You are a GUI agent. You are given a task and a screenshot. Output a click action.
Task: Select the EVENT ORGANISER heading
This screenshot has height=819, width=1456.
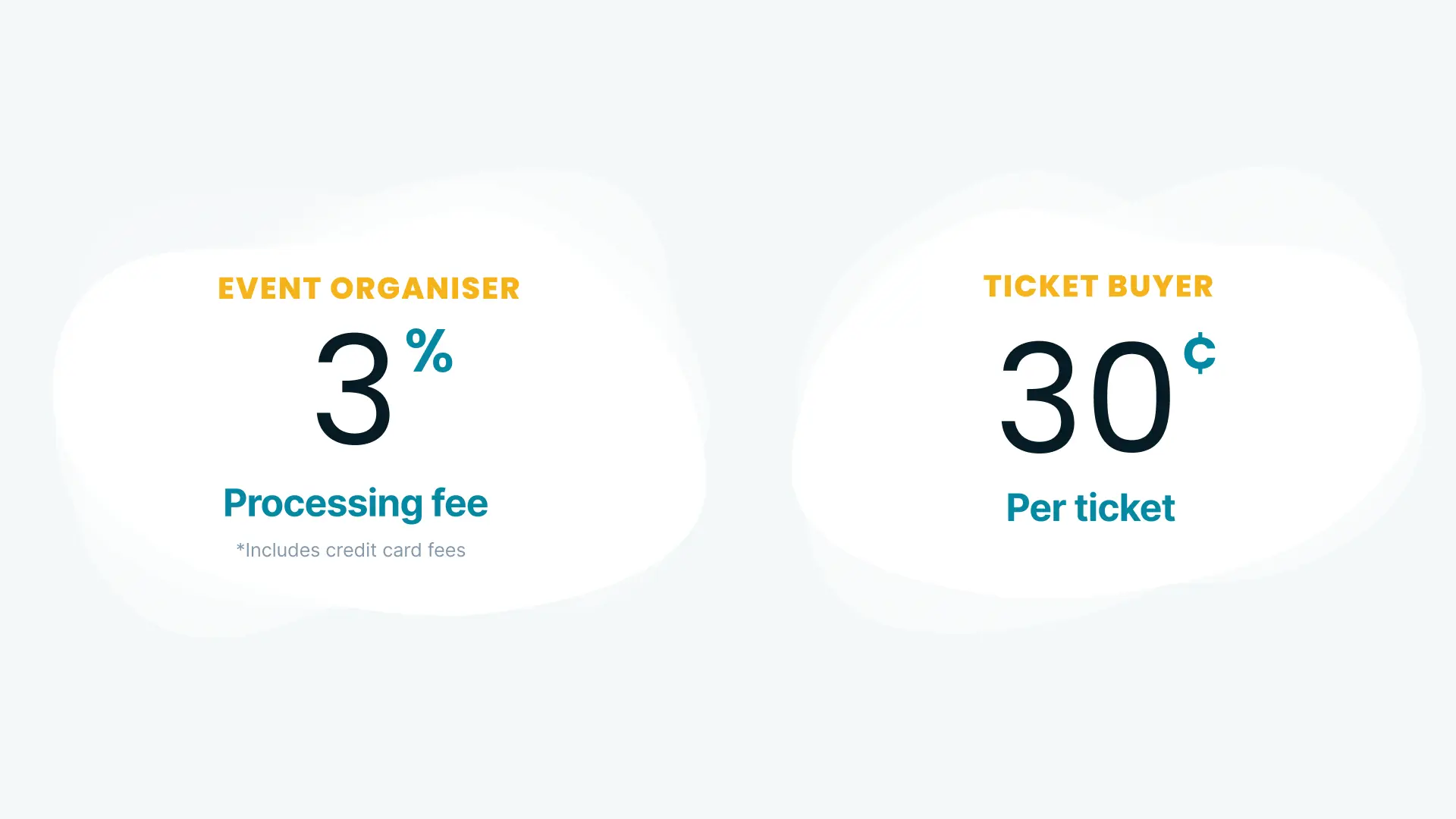coord(369,289)
